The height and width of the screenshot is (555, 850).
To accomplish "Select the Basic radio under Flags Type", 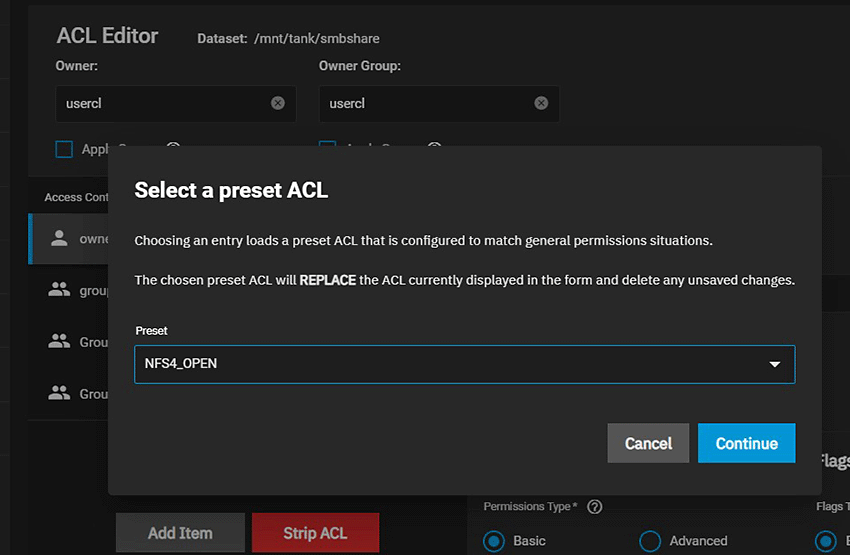I will (827, 541).
